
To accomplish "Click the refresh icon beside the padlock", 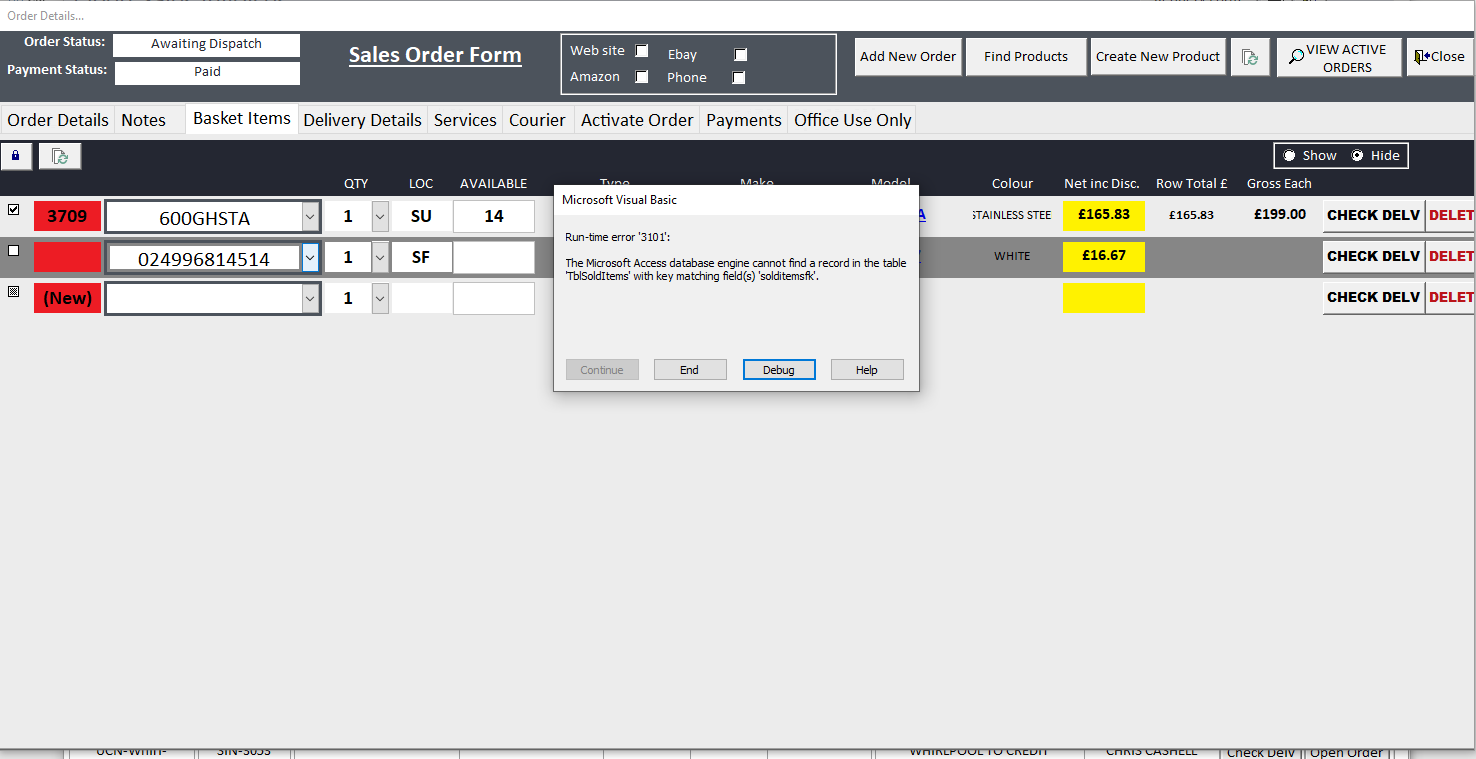I will tap(60, 156).
